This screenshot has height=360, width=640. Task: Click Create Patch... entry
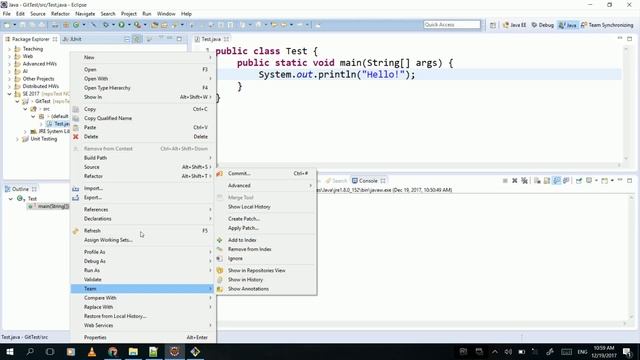[x=266, y=219]
